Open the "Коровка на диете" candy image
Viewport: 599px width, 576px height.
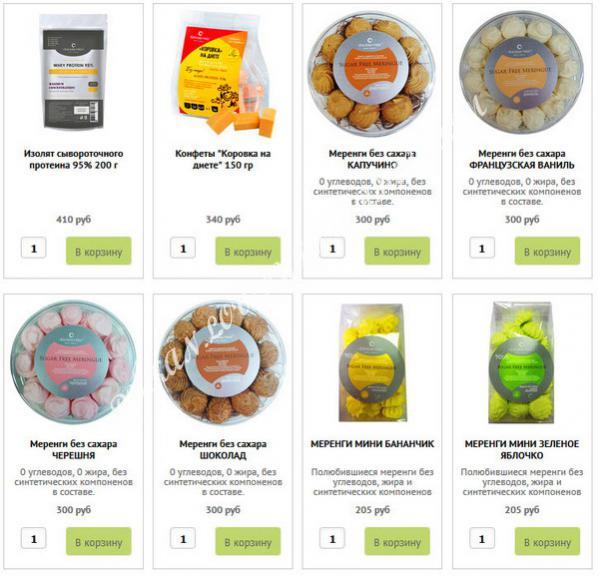click(223, 74)
